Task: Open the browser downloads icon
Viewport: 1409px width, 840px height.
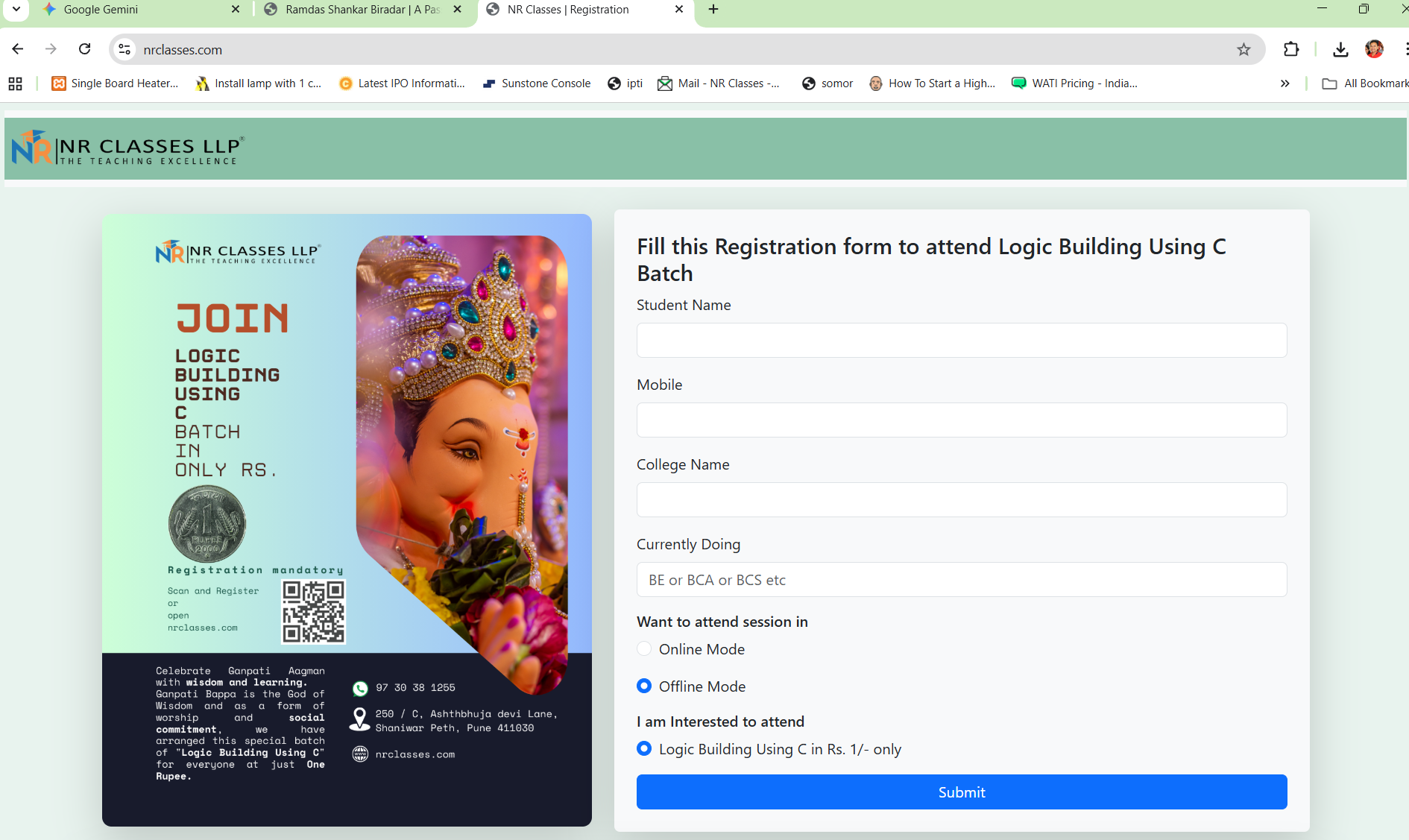Action: point(1340,49)
